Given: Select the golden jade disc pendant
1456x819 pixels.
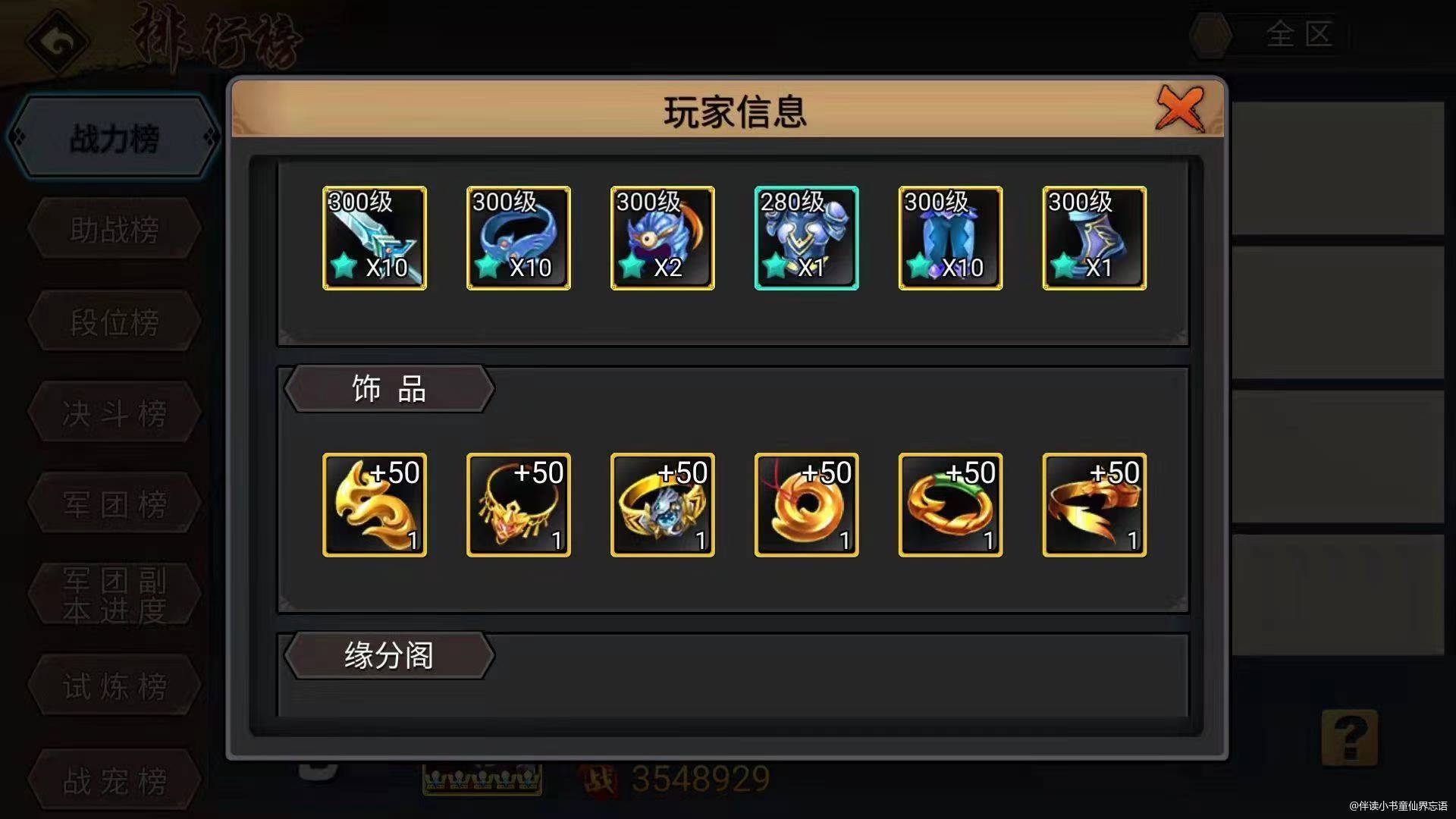Looking at the screenshot, I should click(807, 505).
